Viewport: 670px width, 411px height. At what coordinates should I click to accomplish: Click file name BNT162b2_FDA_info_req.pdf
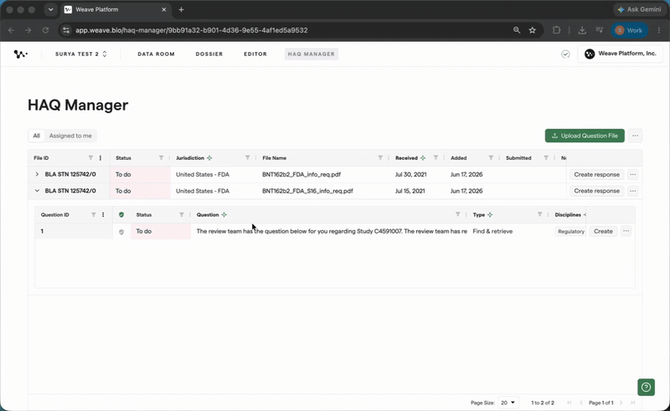[x=301, y=174]
